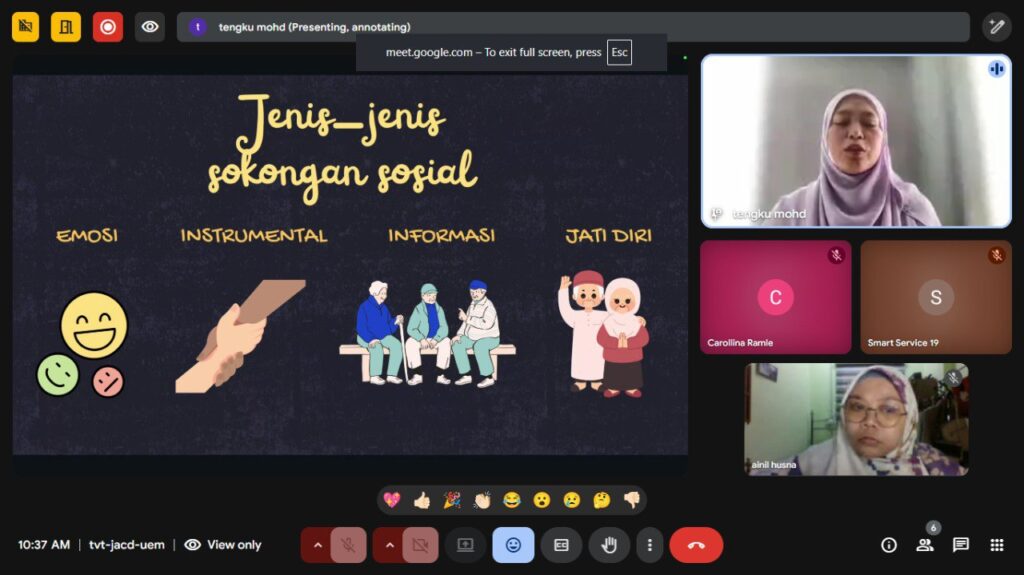The height and width of the screenshot is (575, 1024).
Task: Expand video settings chevron beside camera
Action: click(x=389, y=545)
